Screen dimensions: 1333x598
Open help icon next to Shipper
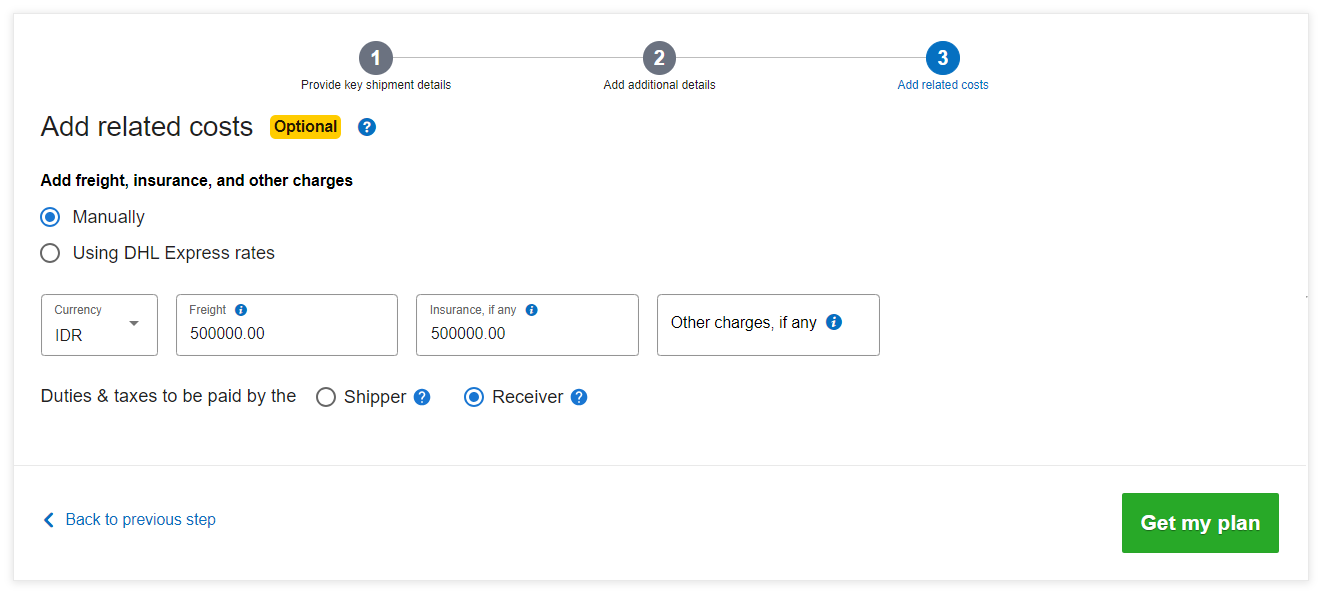[x=422, y=397]
